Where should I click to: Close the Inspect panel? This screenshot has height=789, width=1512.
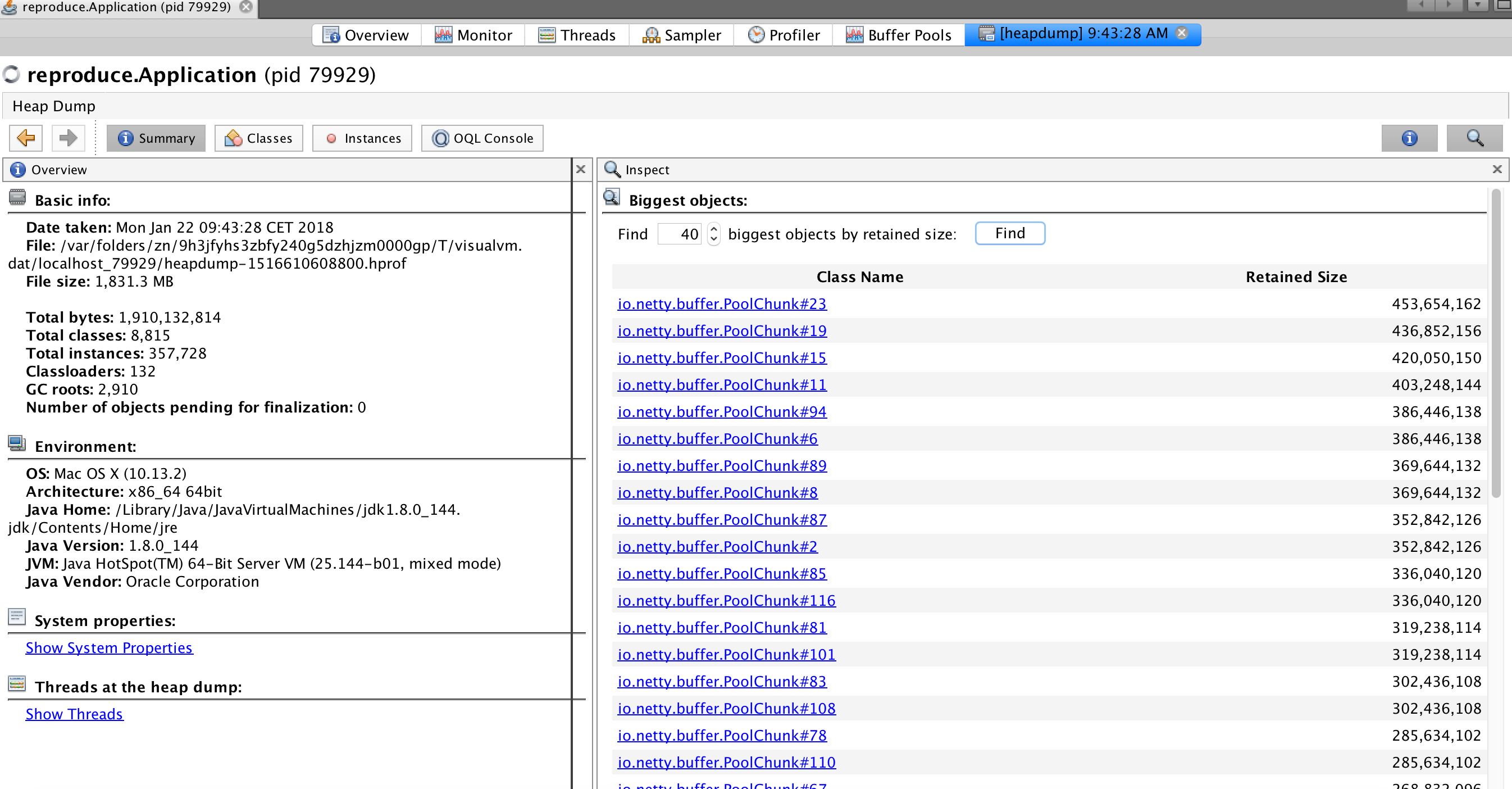coord(1497,170)
